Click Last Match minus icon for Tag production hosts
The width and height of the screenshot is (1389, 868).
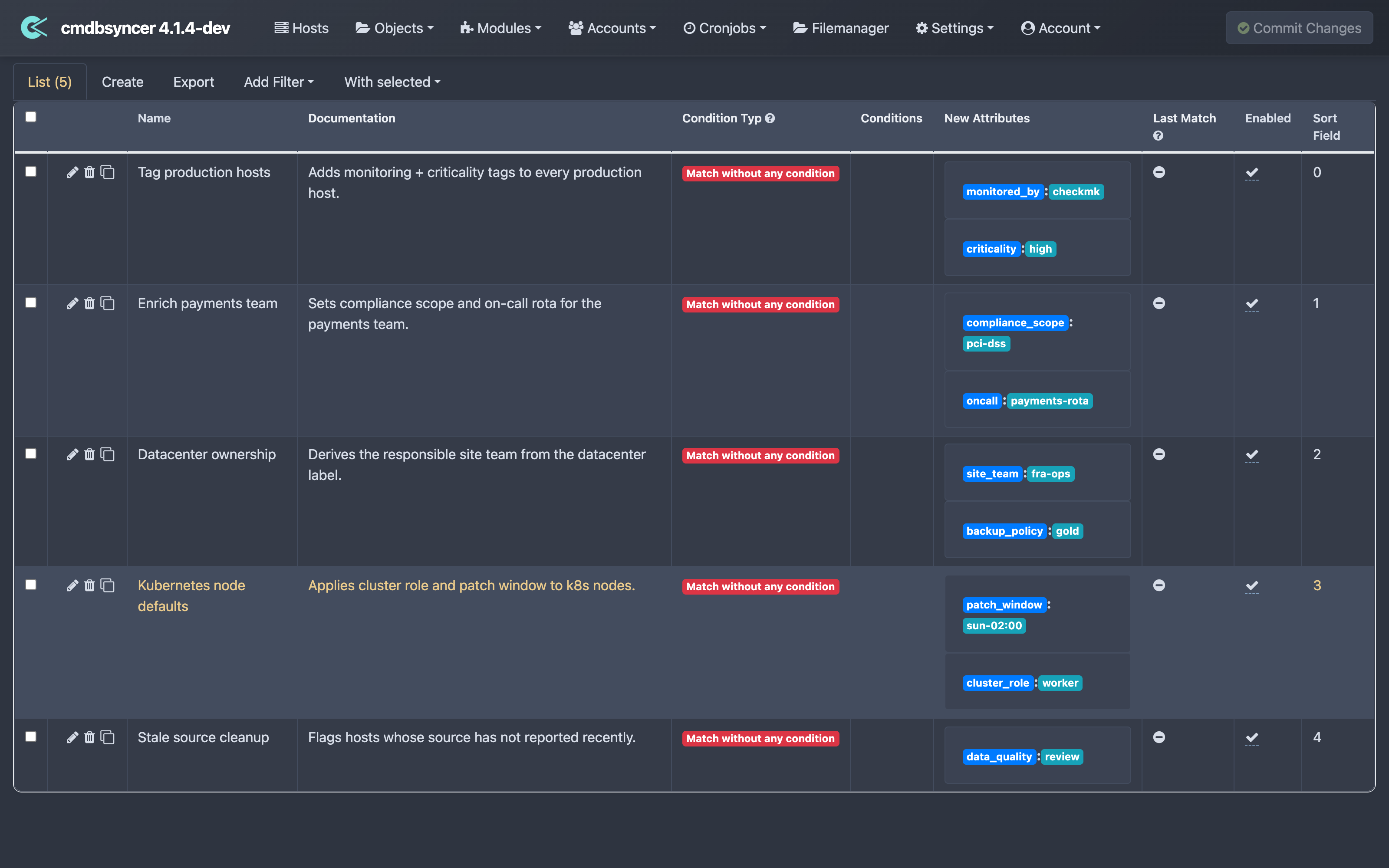point(1159,172)
